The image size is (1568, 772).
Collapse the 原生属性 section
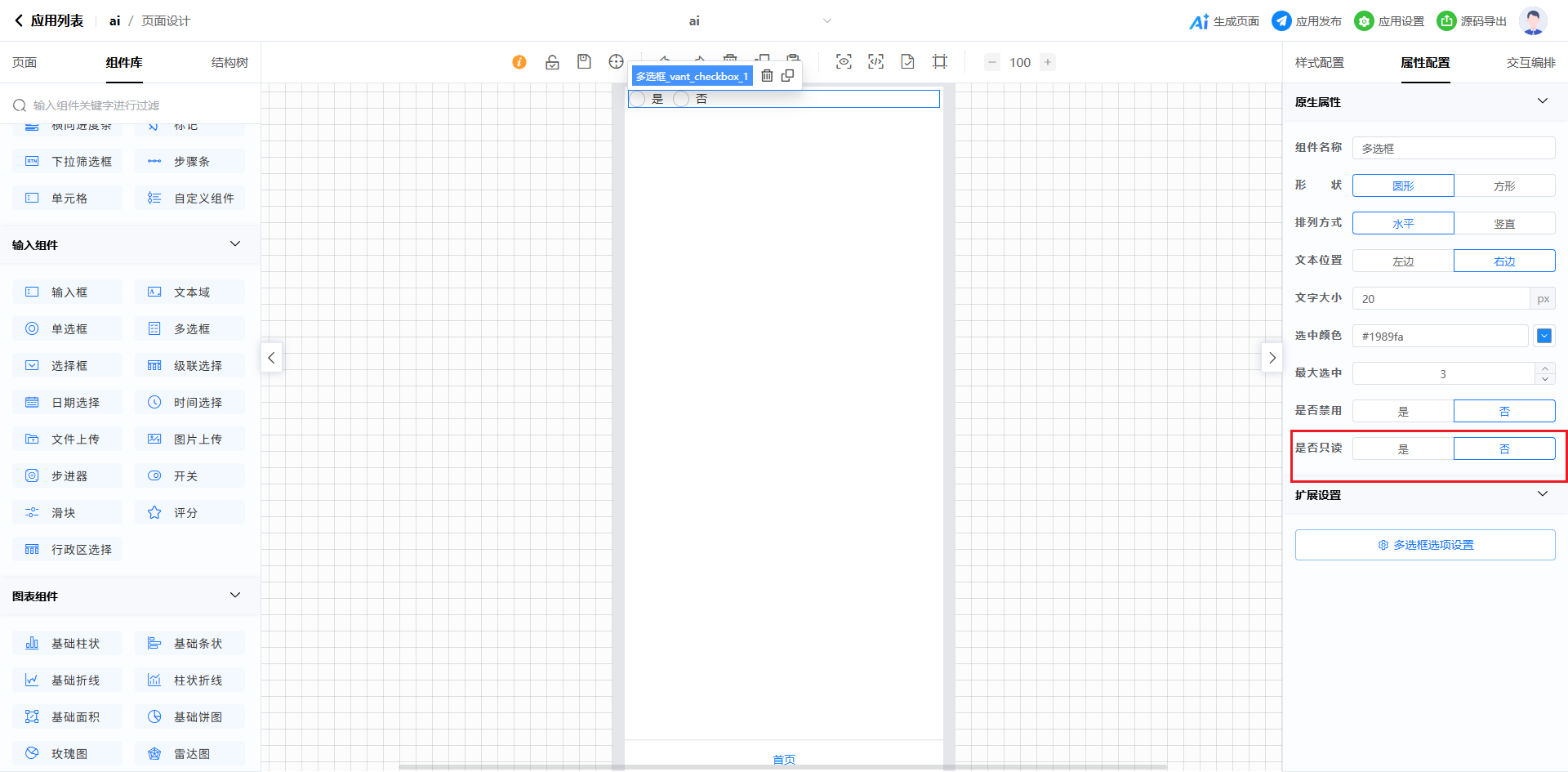point(1542,101)
